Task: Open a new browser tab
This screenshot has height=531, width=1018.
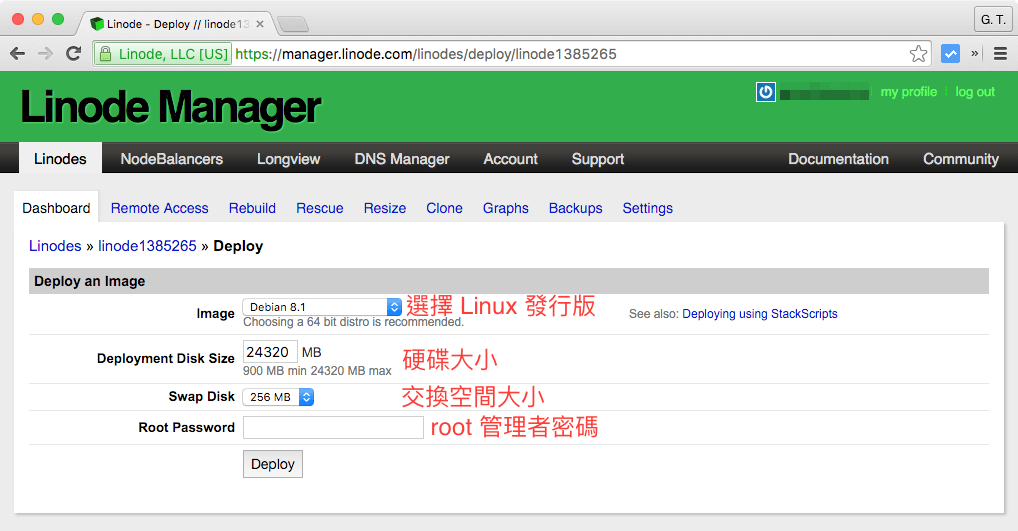Action: click(x=293, y=25)
